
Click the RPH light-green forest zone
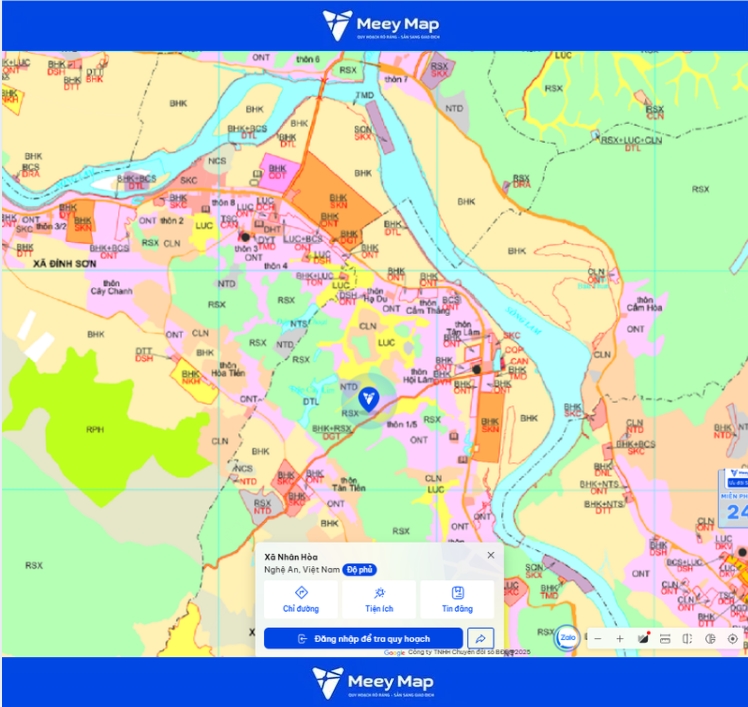[x=95, y=429]
